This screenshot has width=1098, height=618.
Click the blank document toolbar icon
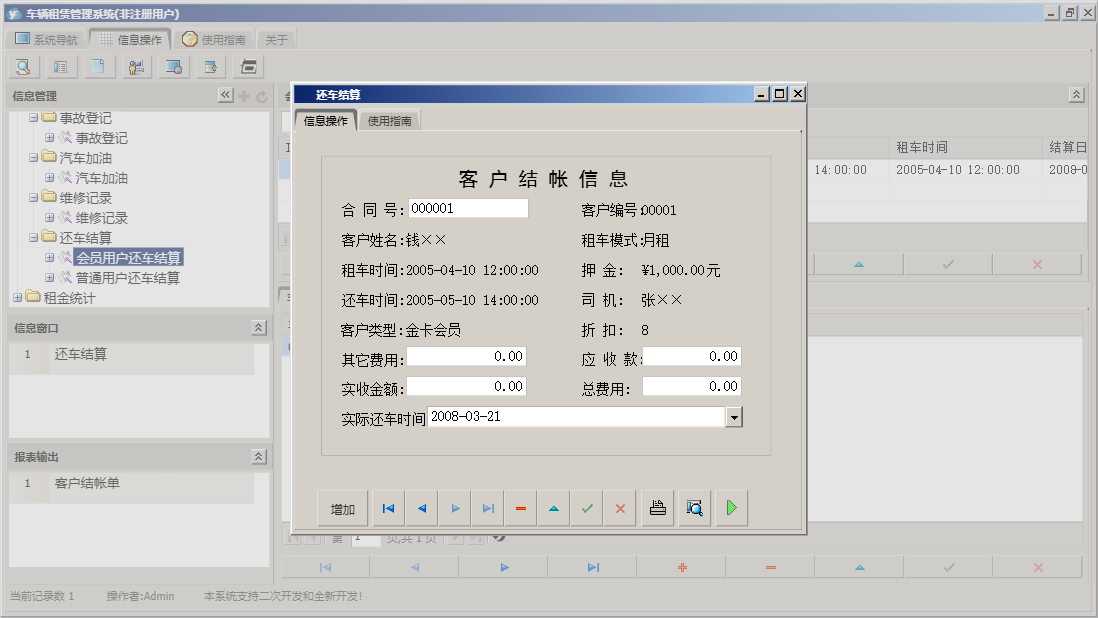99,66
